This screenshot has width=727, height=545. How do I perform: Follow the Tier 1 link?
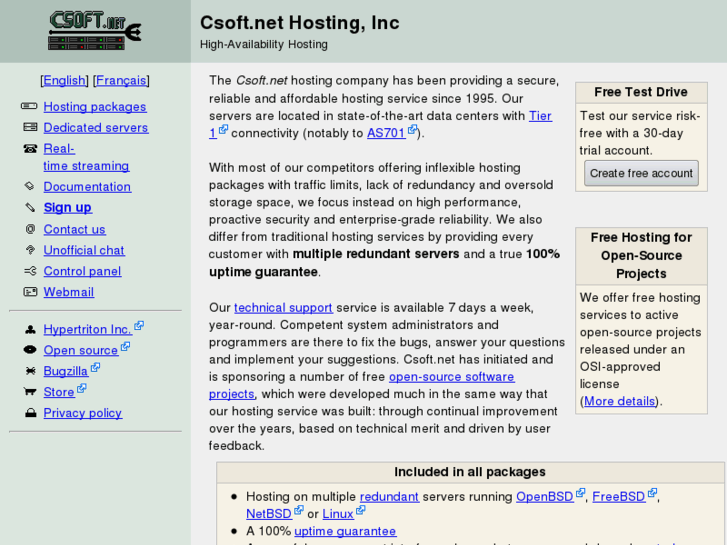coord(540,115)
